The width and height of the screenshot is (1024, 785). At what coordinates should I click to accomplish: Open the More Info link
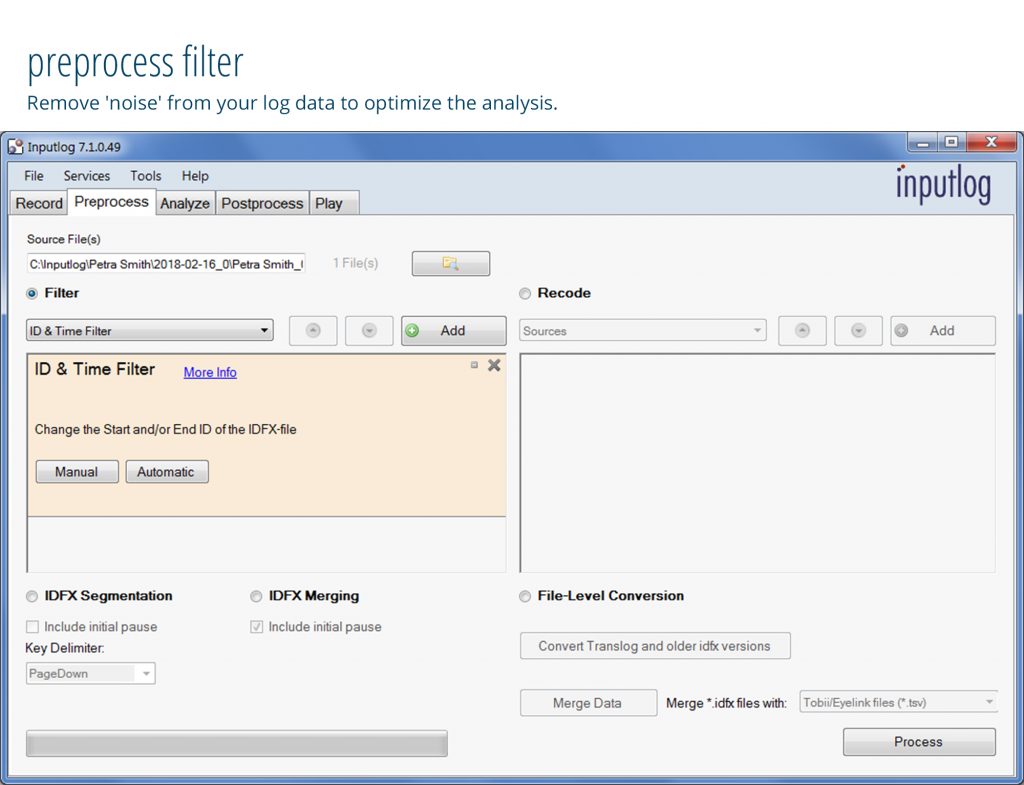click(210, 372)
